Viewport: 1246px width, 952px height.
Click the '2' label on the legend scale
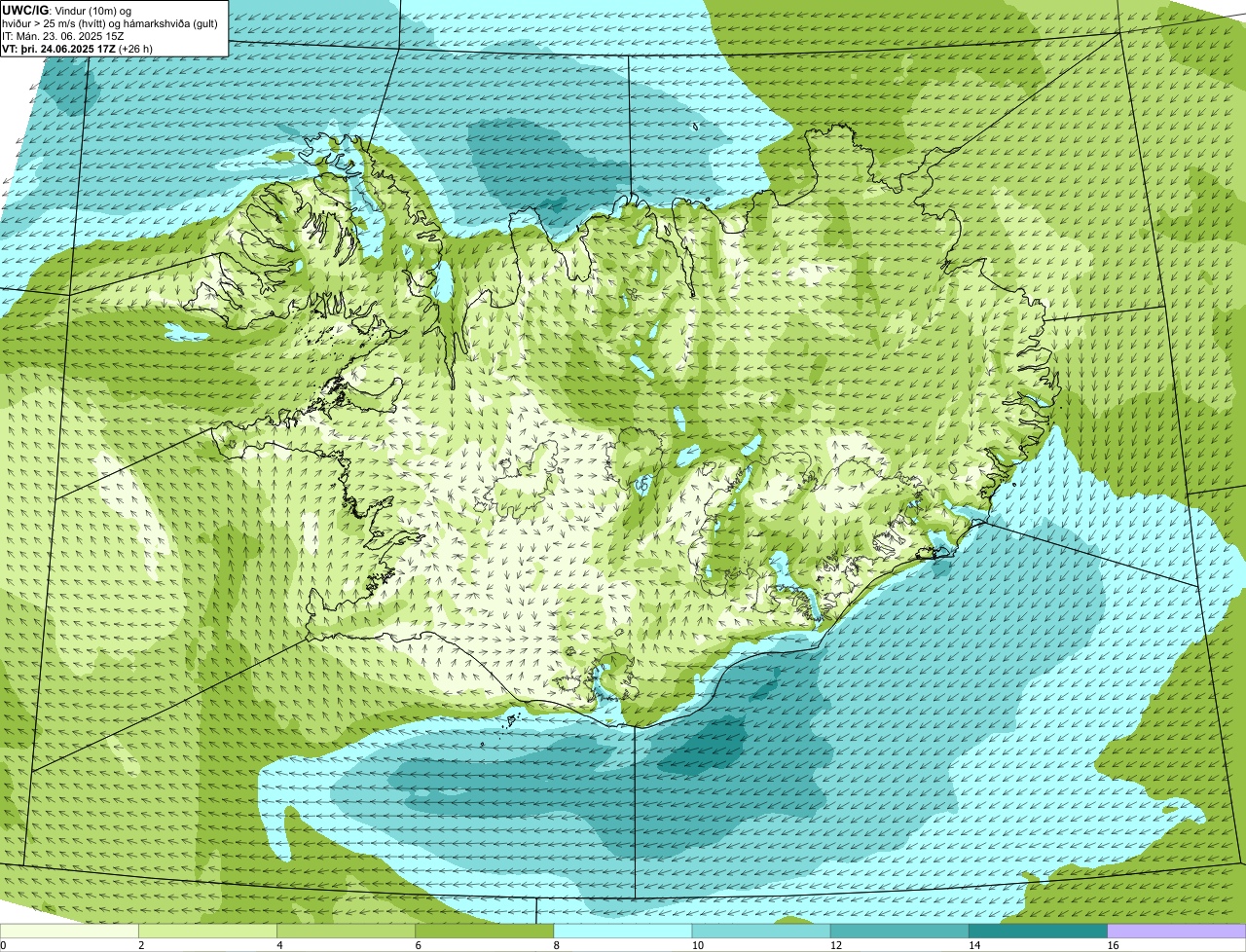[141, 945]
